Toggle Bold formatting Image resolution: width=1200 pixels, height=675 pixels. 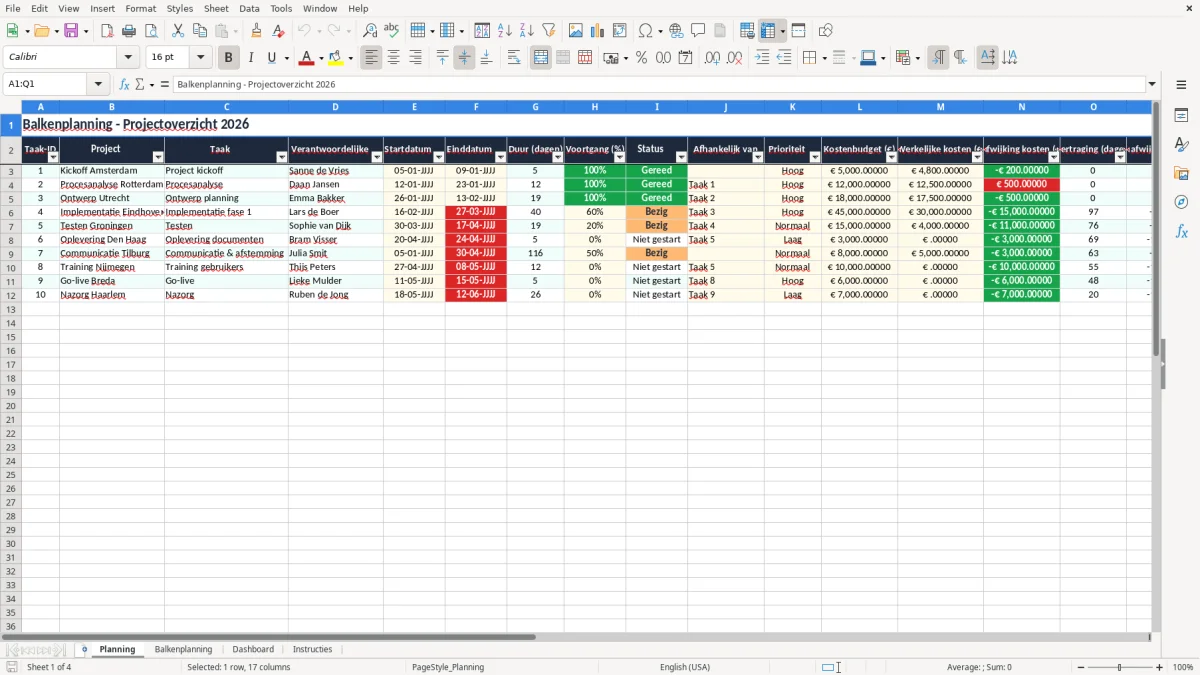pyautogui.click(x=229, y=58)
